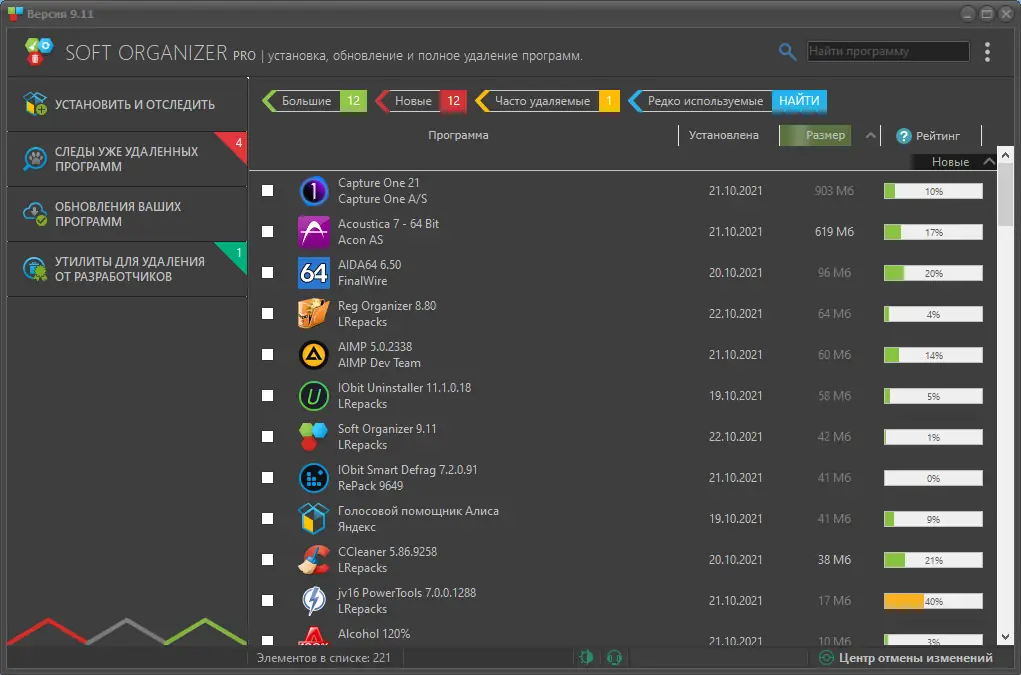Click the Acoustica 7 app icon
The width and height of the screenshot is (1021, 675).
click(313, 232)
